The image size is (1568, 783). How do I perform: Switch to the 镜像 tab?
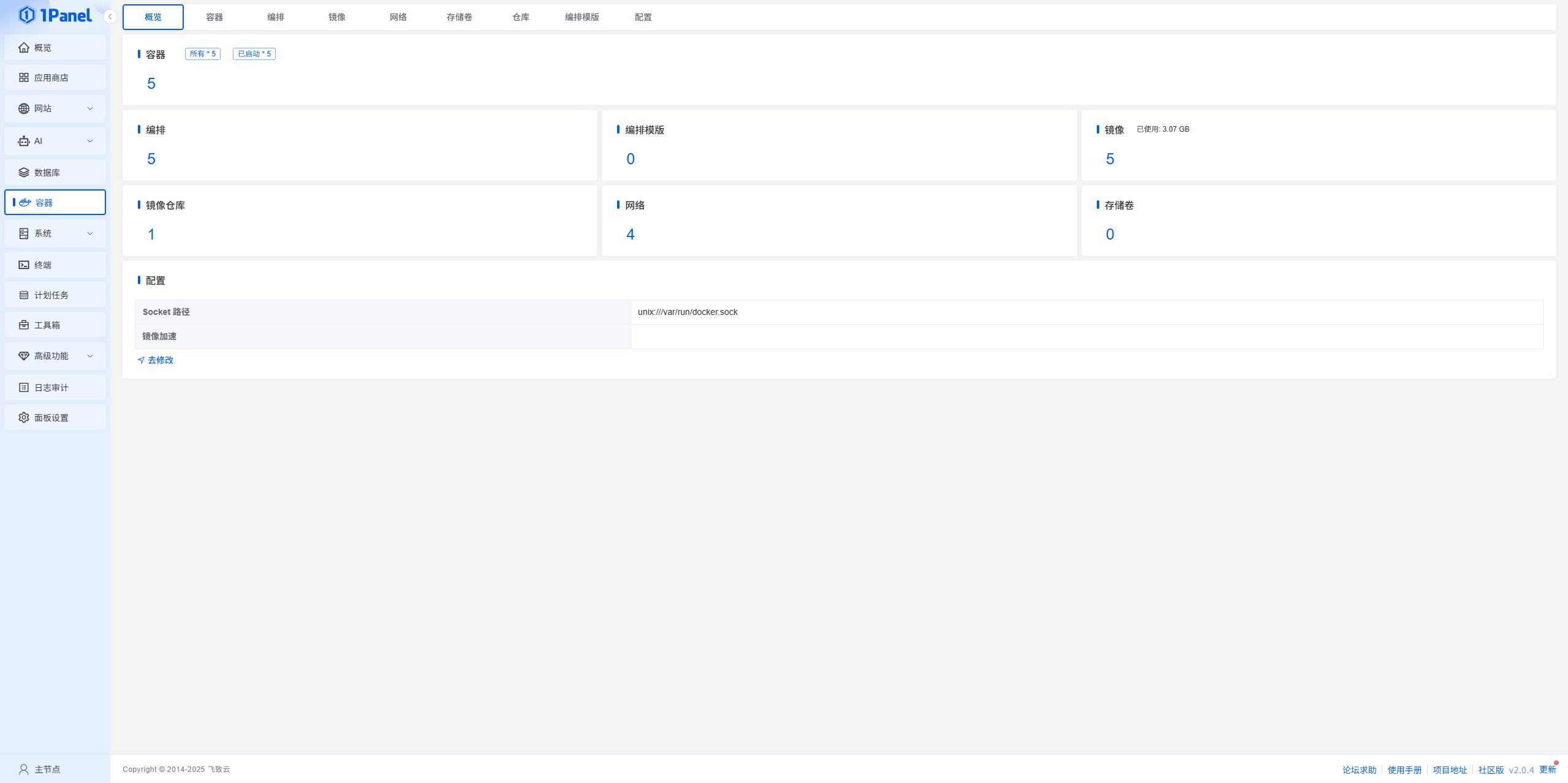click(336, 17)
